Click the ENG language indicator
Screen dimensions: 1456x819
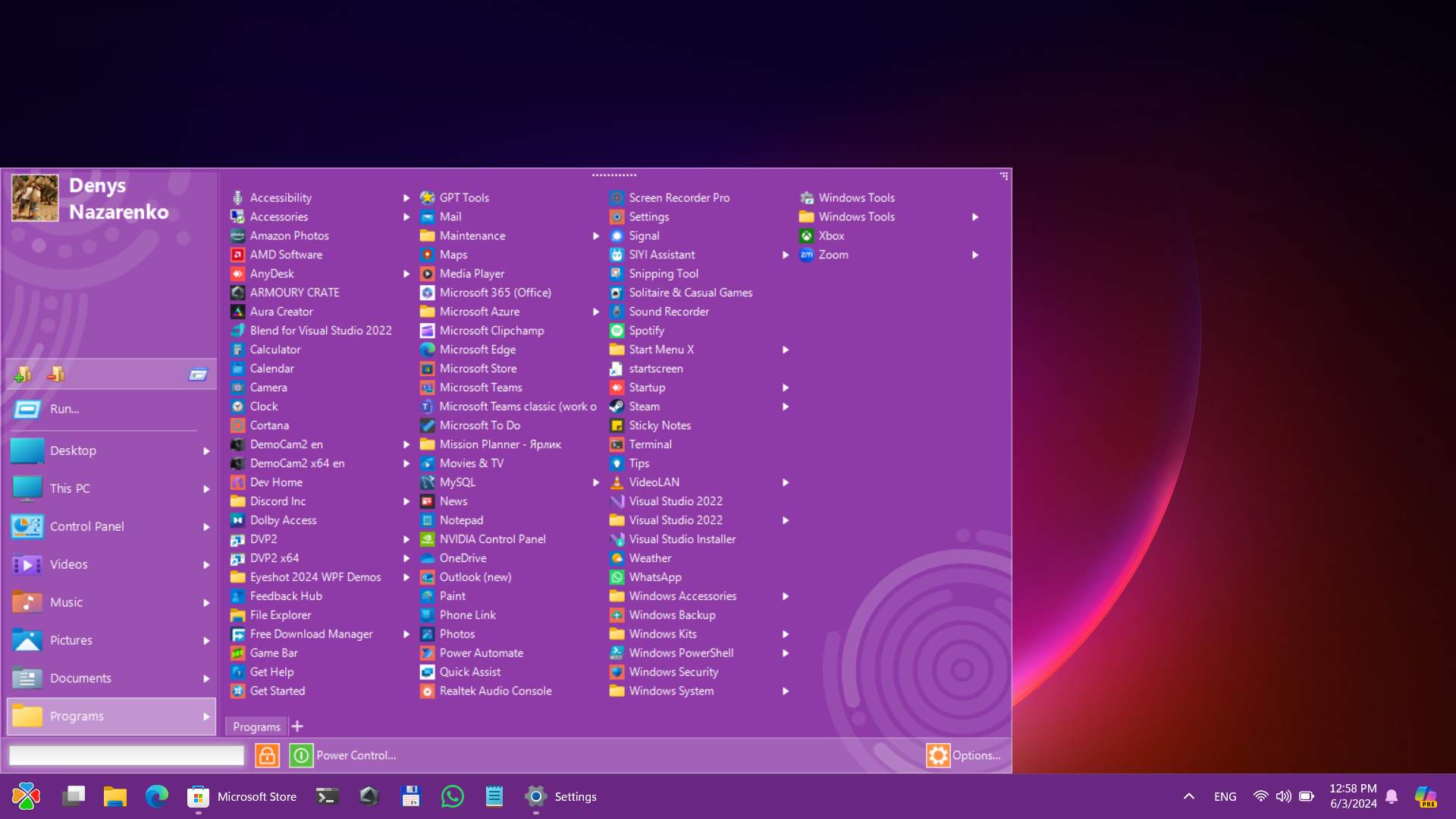coord(1225,796)
